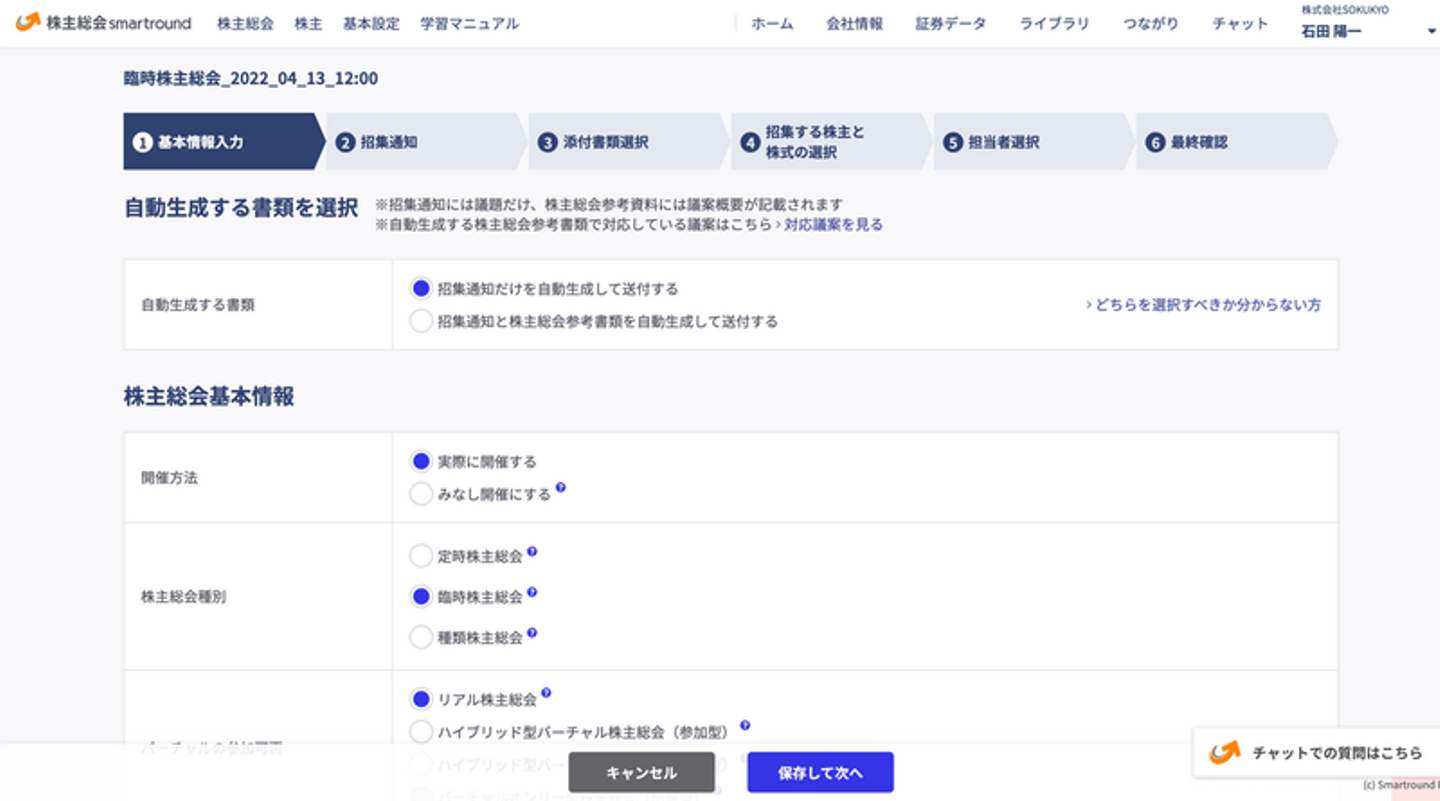Open 学習マニュアル menu item
1440x801 pixels.
470,24
